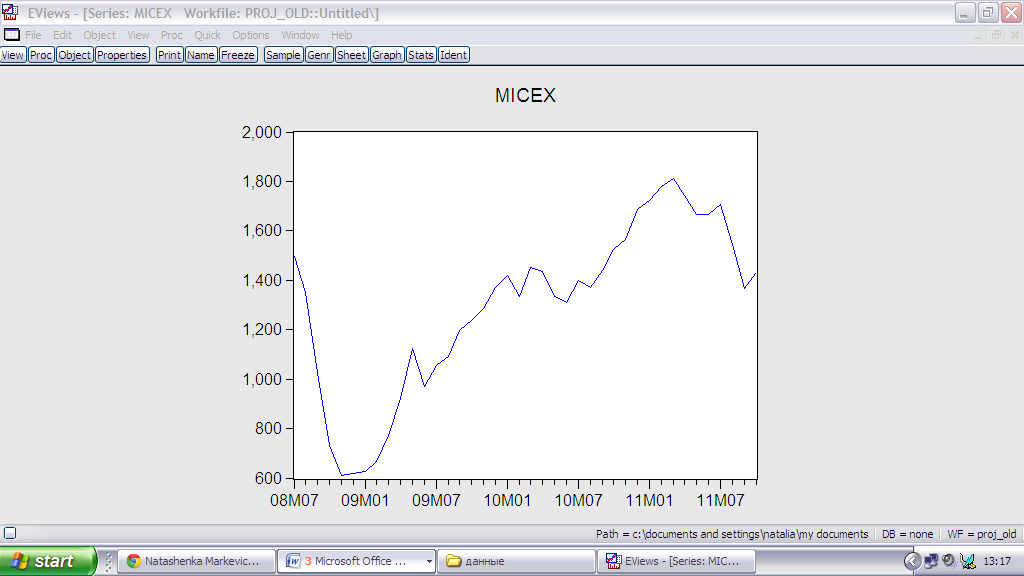Click the MICEX graph title
The image size is (1024, 576).
pos(525,95)
